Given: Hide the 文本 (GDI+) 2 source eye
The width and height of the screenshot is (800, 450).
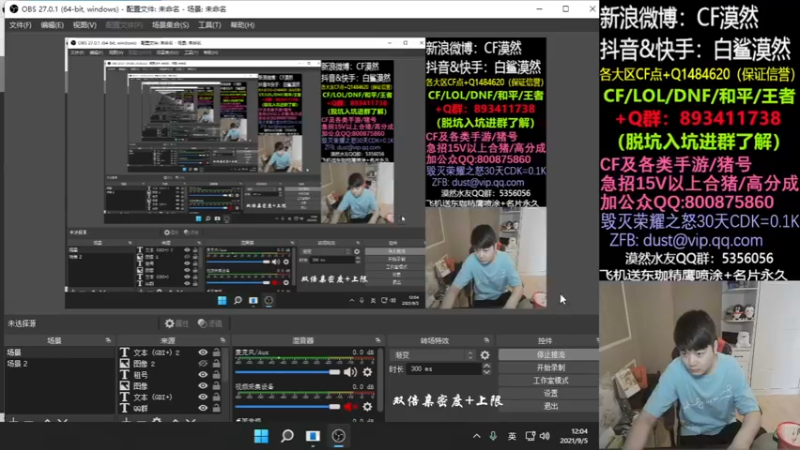Looking at the screenshot, I should 203,353.
